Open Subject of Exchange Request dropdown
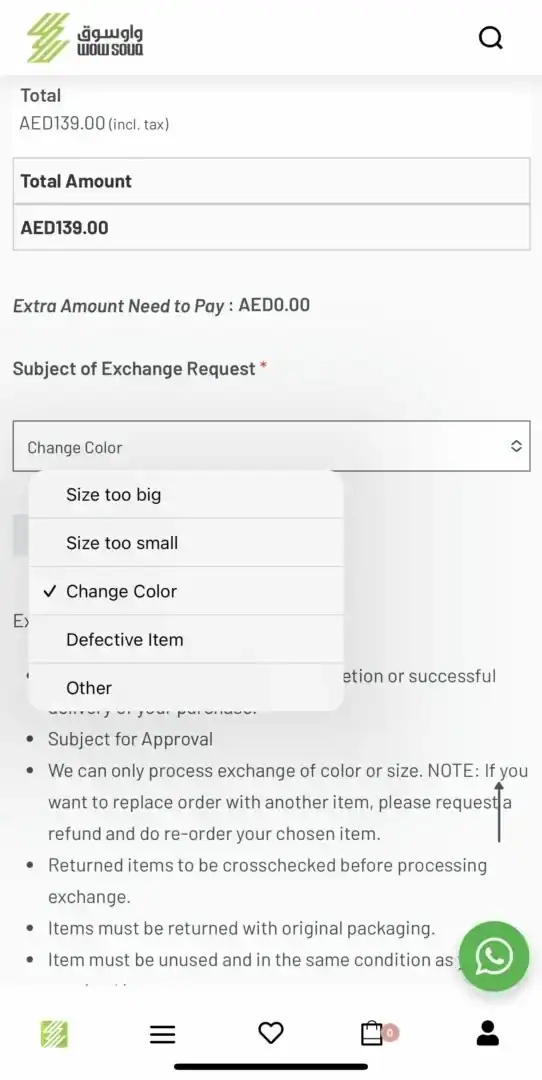 coord(271,446)
